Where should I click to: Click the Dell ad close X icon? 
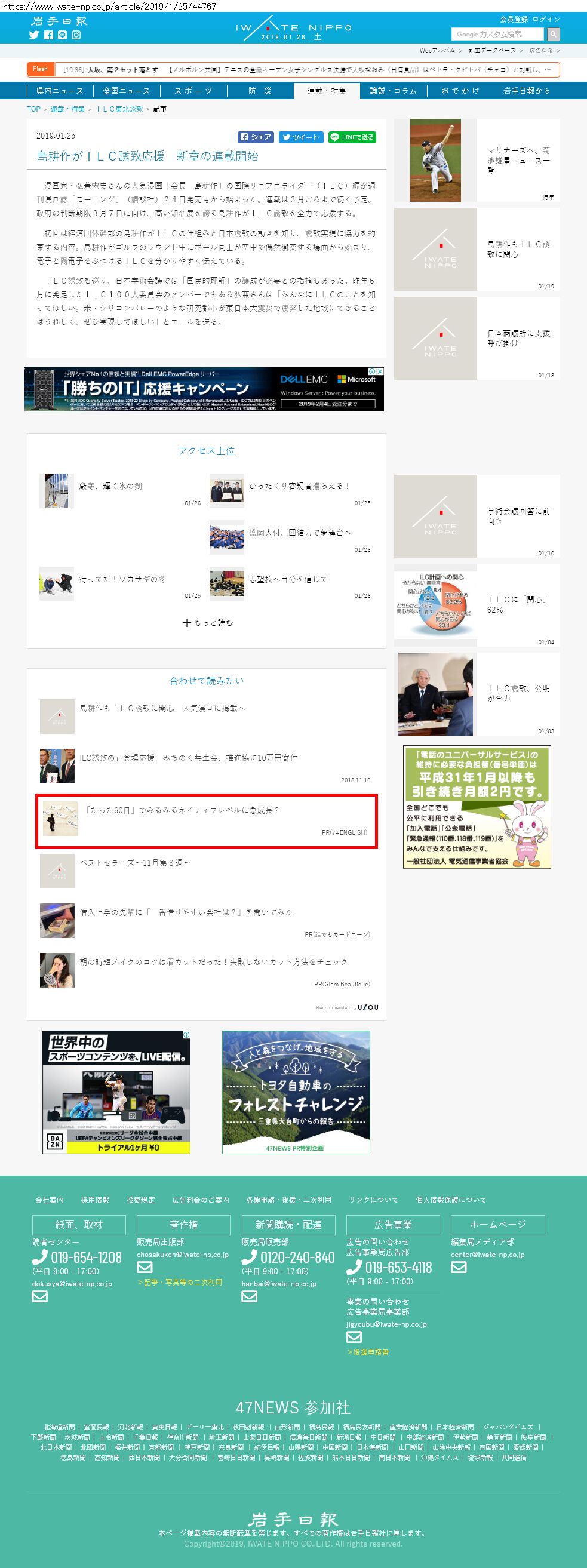coord(380,371)
